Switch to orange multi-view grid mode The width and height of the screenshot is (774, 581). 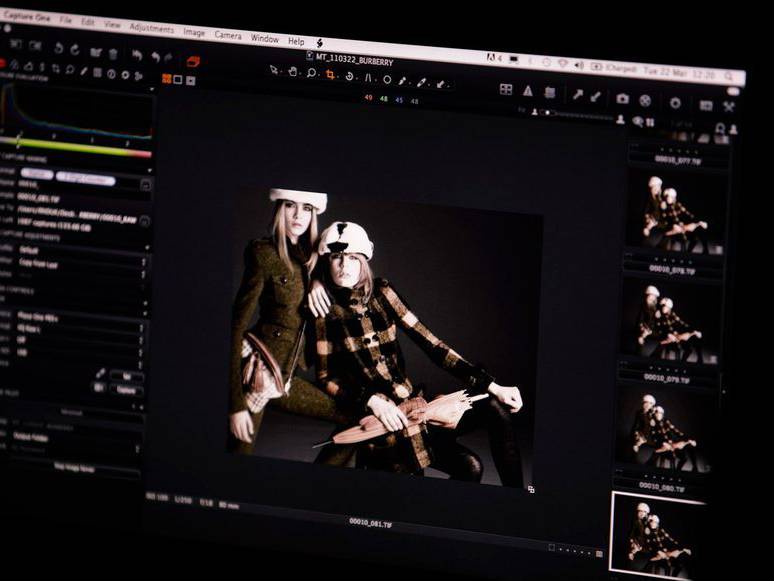[166, 78]
